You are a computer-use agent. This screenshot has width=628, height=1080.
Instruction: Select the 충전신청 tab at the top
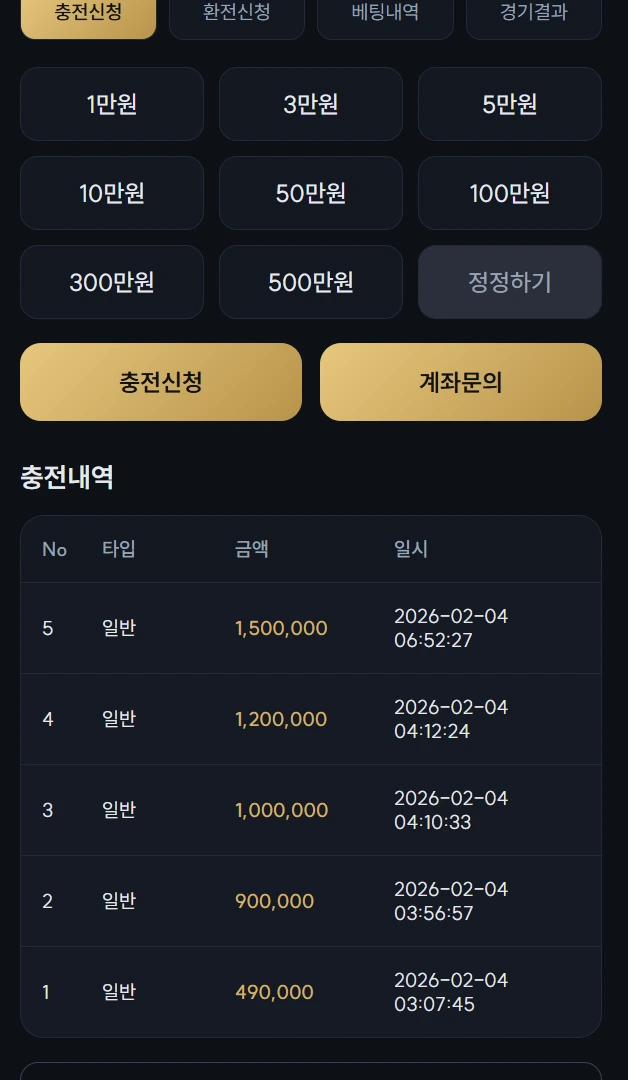click(x=88, y=14)
